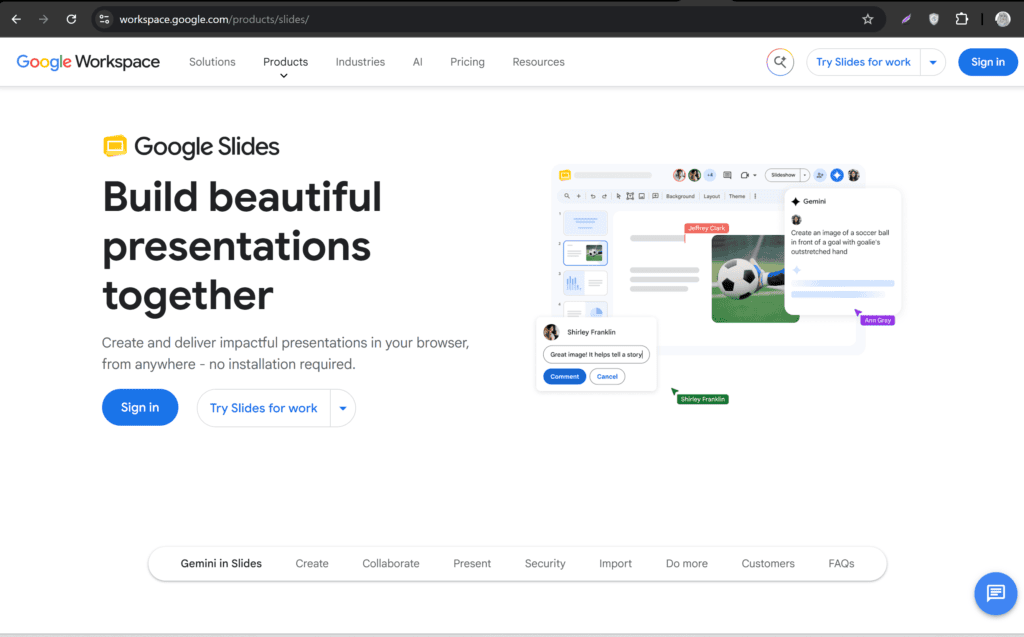Click hero Try Slides for work button

[263, 408]
